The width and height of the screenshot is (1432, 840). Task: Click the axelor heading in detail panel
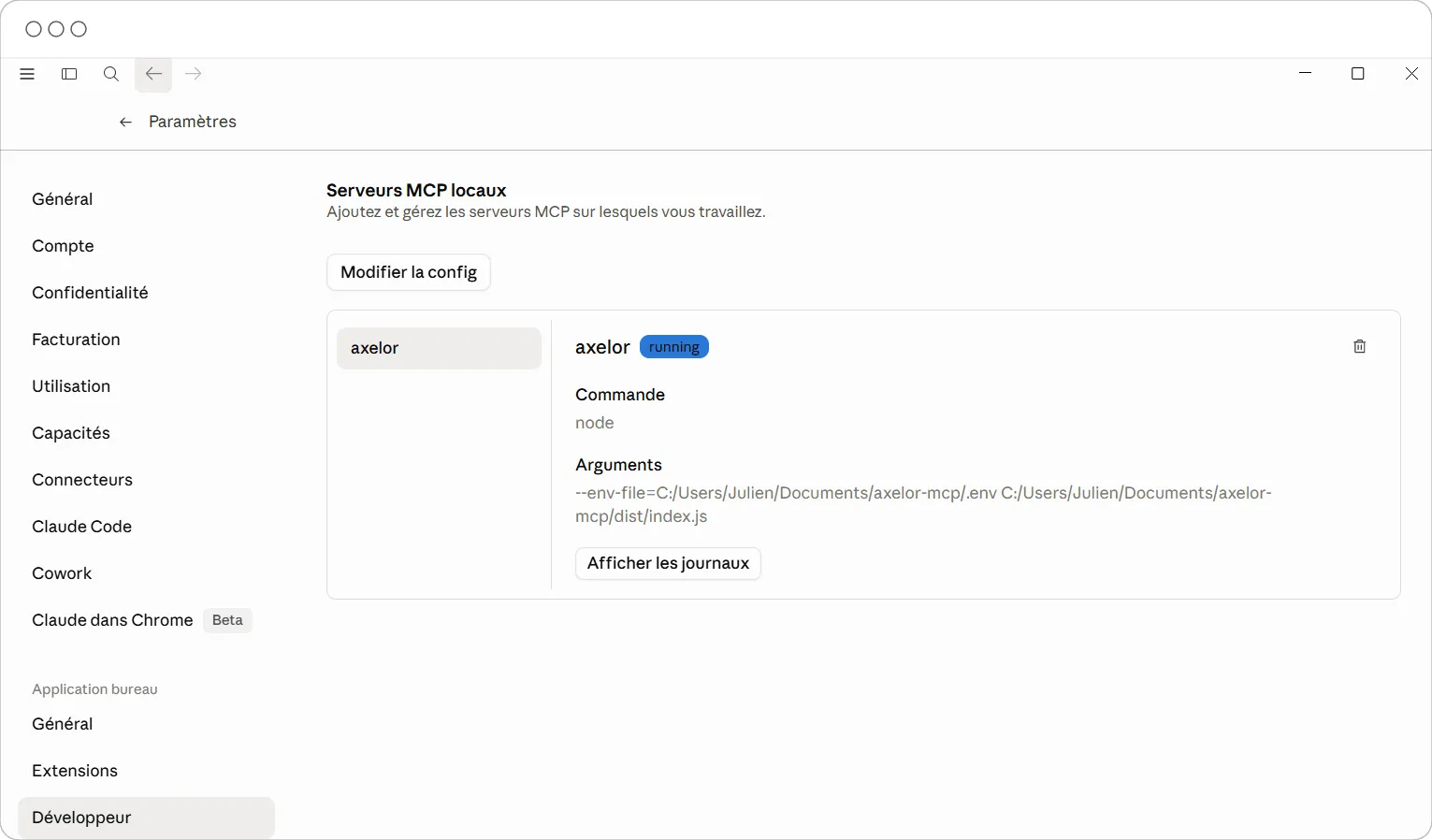pos(602,347)
